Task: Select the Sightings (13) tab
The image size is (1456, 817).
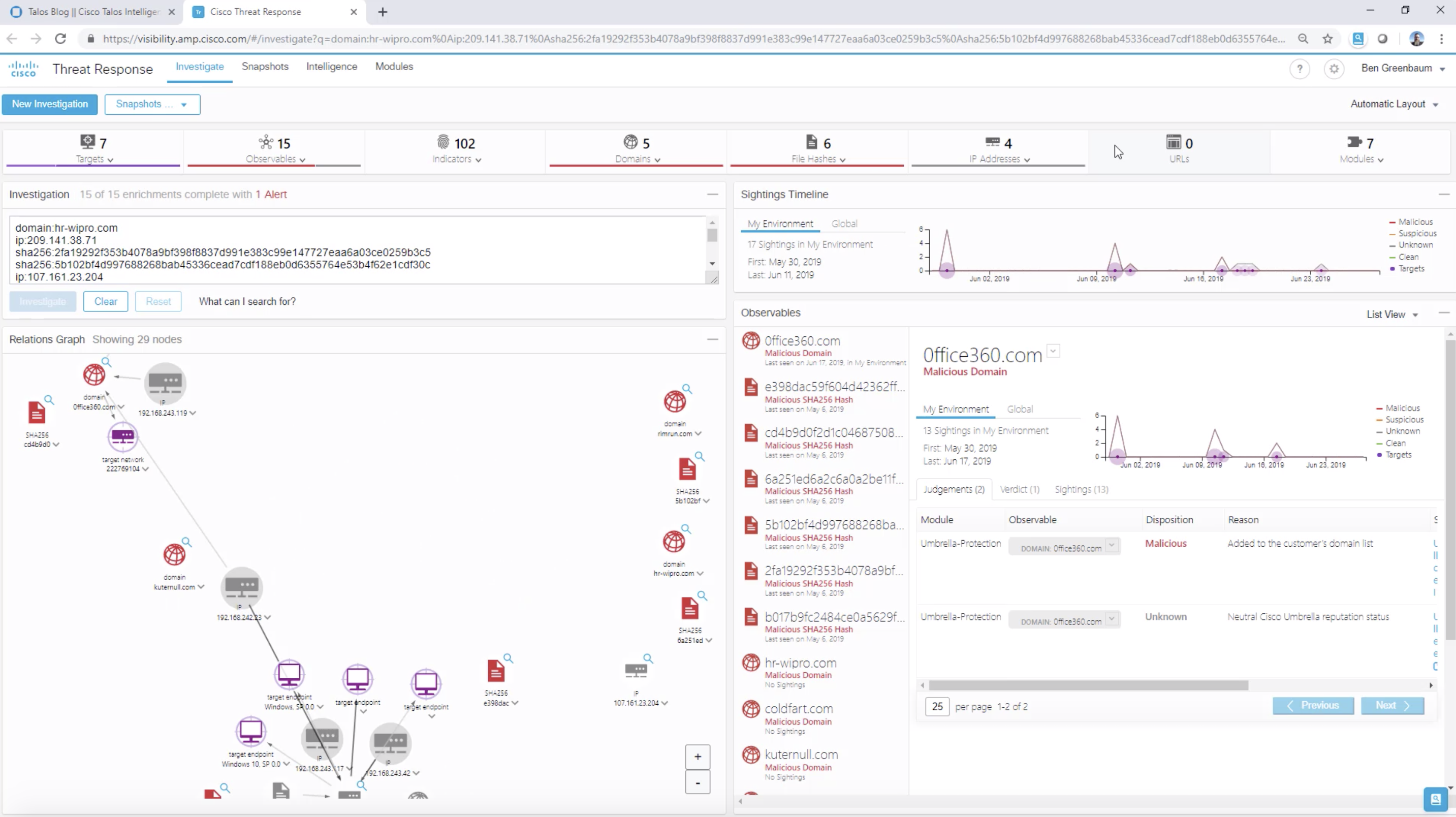Action: [x=1081, y=489]
